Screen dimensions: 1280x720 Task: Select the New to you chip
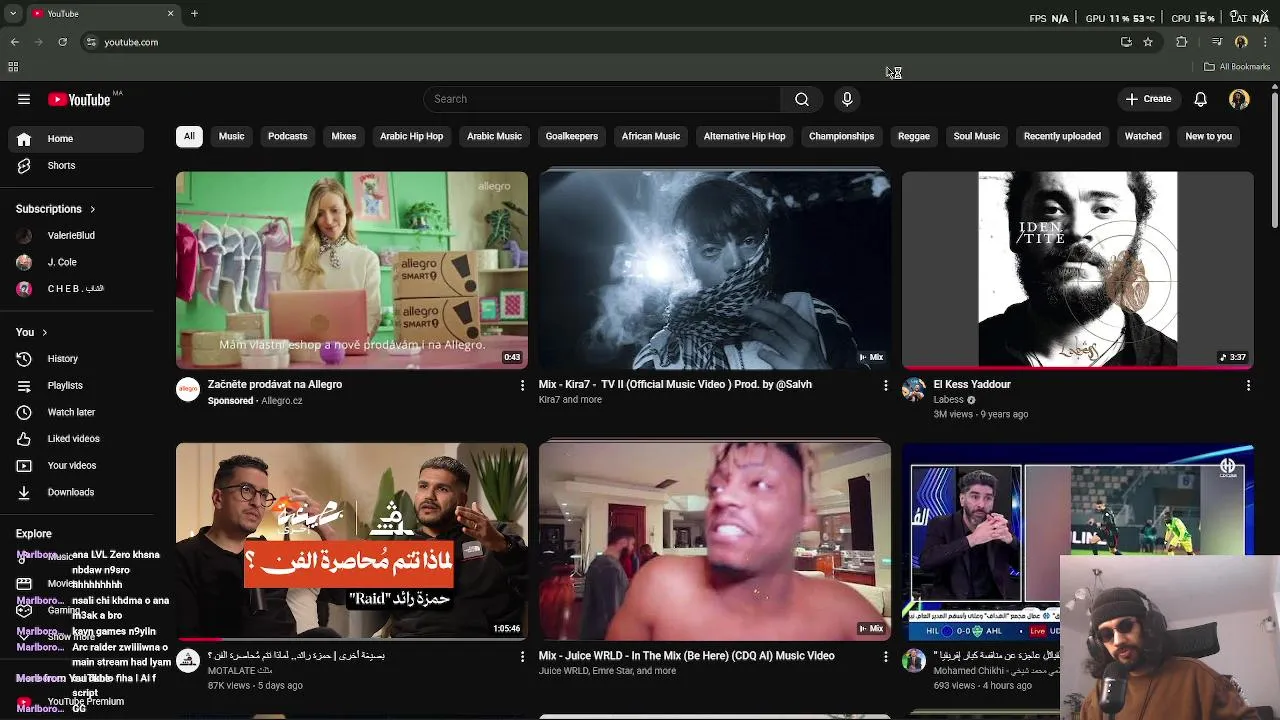point(1209,136)
